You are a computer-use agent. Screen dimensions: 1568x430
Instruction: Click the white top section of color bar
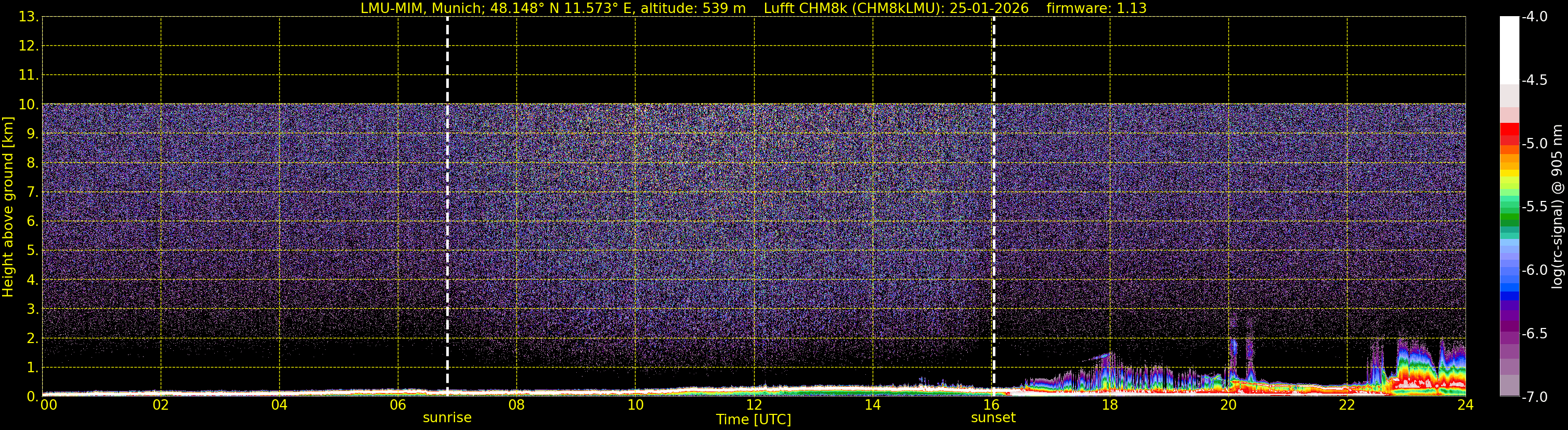point(1509,49)
